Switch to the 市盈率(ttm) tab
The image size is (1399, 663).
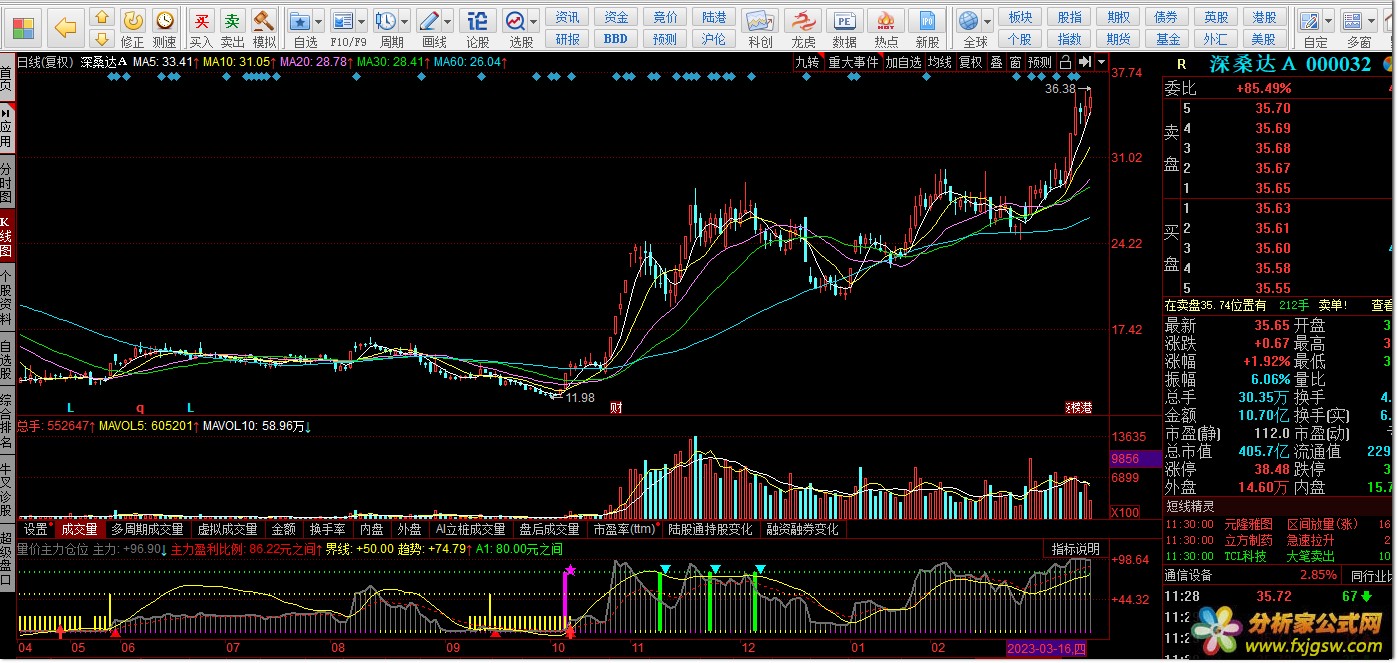tap(624, 529)
